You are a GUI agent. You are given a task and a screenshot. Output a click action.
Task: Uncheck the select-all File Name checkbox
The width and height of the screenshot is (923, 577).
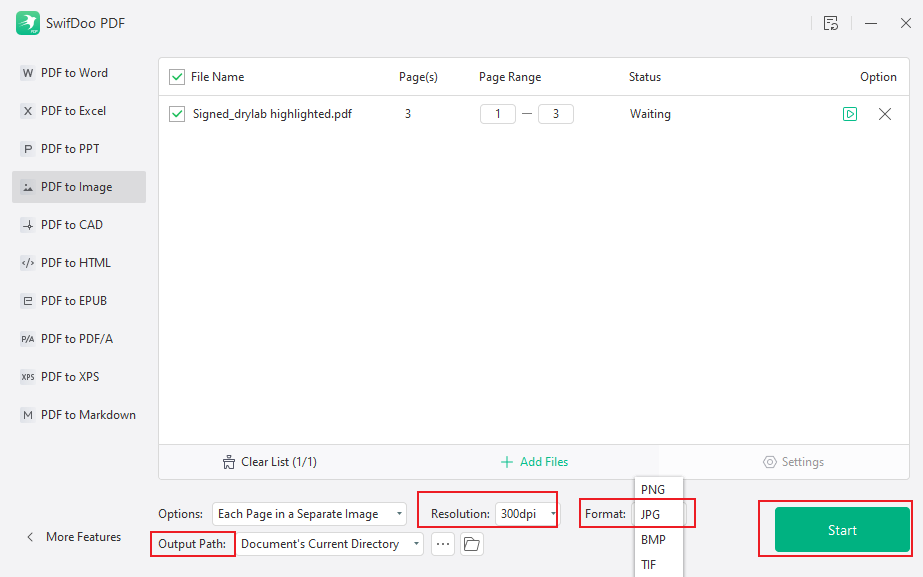pos(176,76)
